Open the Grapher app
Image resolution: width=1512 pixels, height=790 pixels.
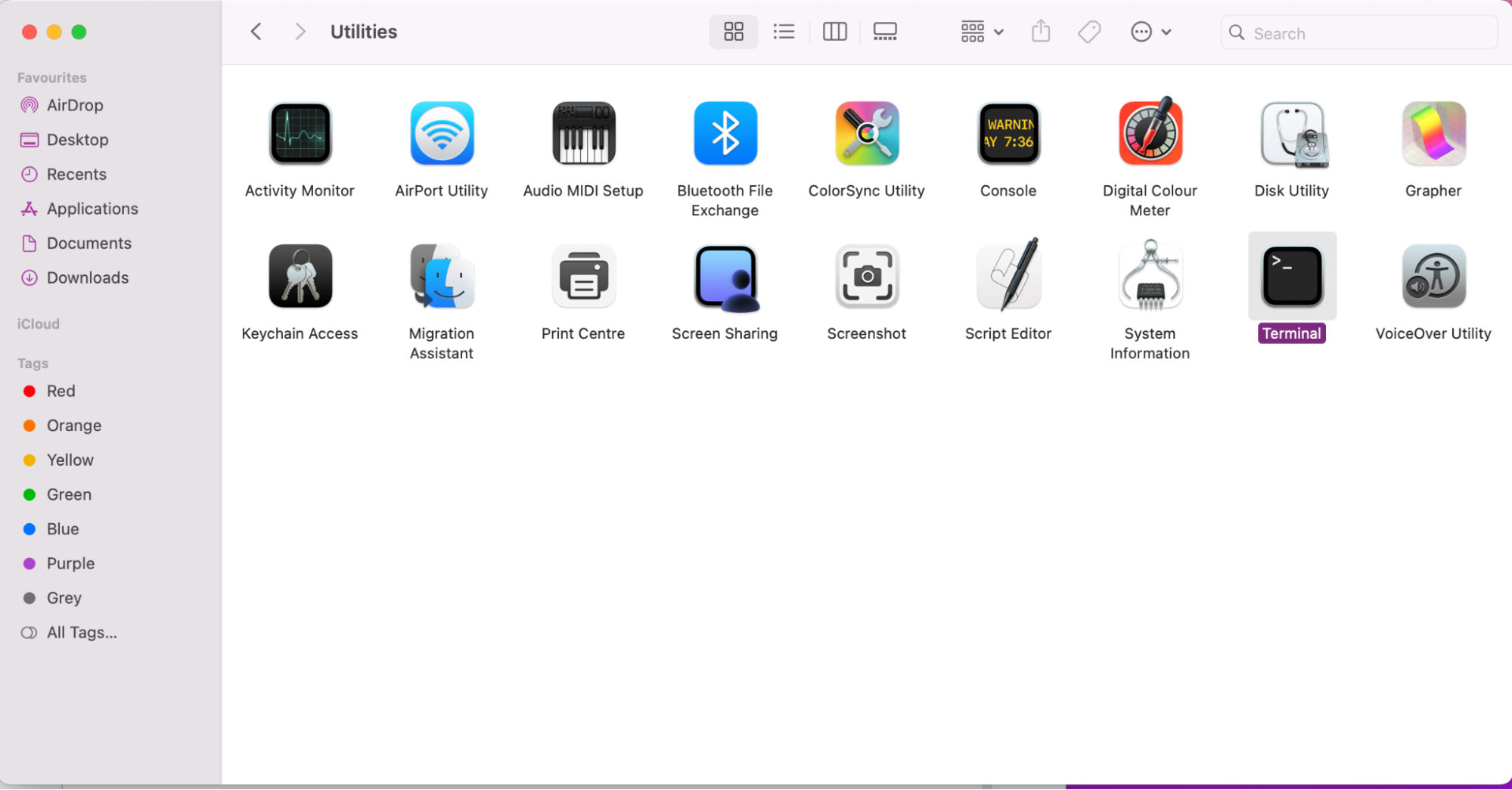tap(1433, 134)
